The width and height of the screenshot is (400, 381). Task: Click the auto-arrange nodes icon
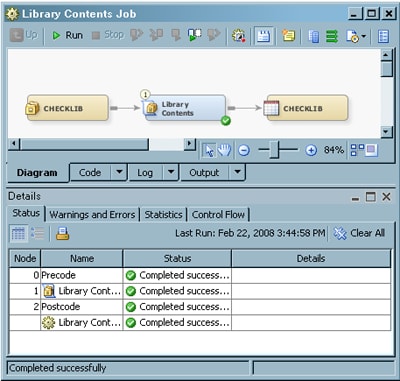coord(357,150)
